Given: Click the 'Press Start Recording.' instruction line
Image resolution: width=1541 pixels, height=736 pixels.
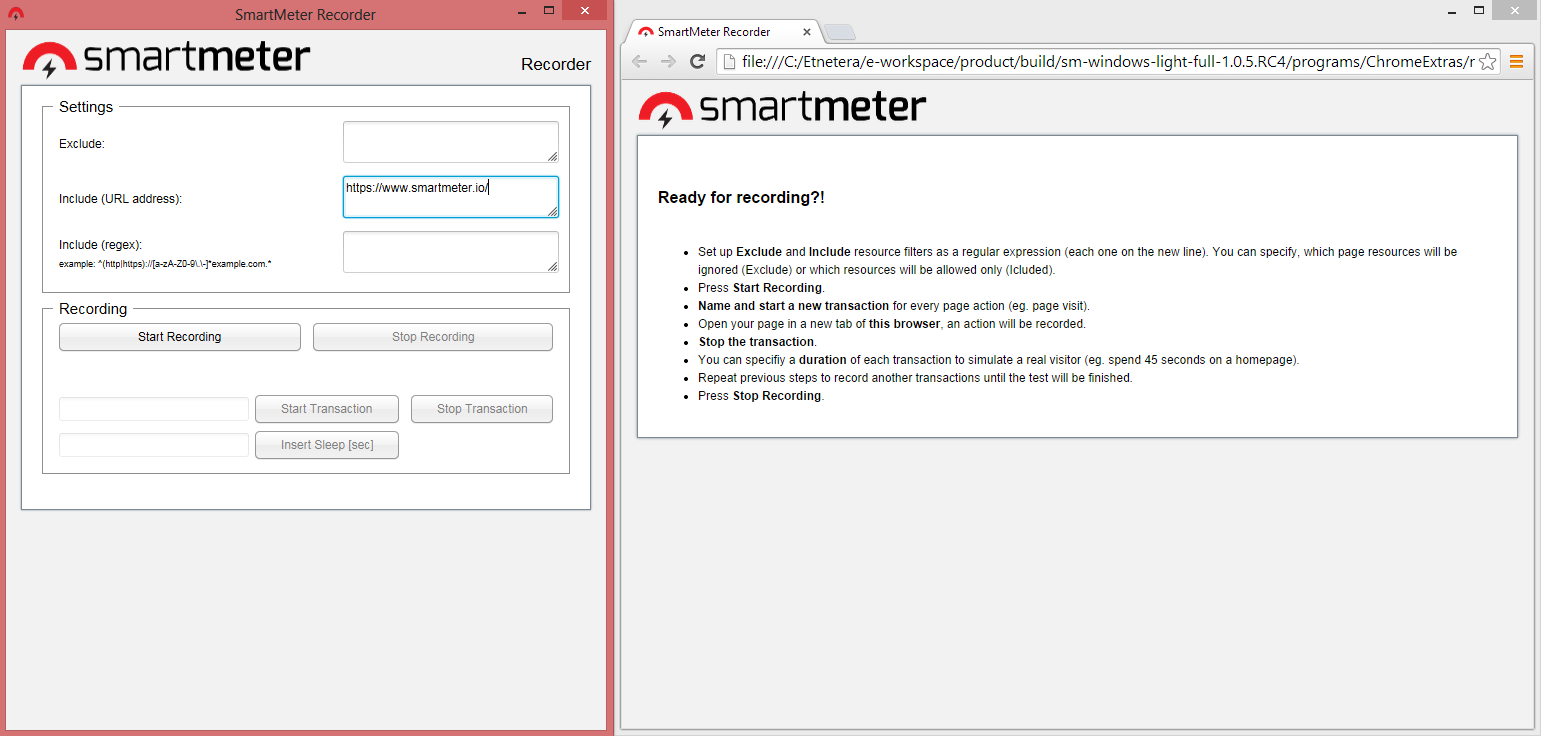Looking at the screenshot, I should [x=761, y=288].
